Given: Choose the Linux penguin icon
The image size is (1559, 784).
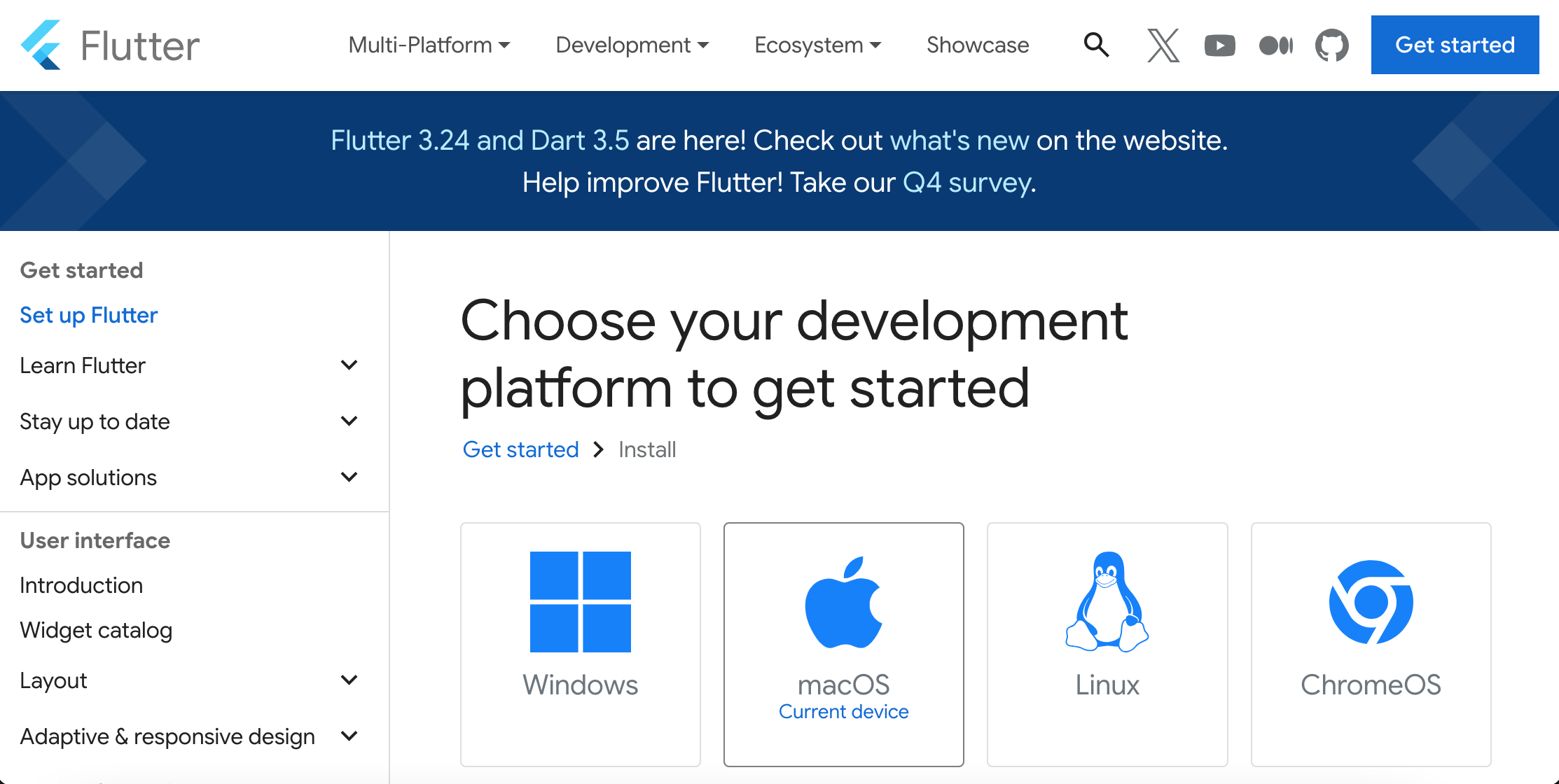Looking at the screenshot, I should point(1107,602).
